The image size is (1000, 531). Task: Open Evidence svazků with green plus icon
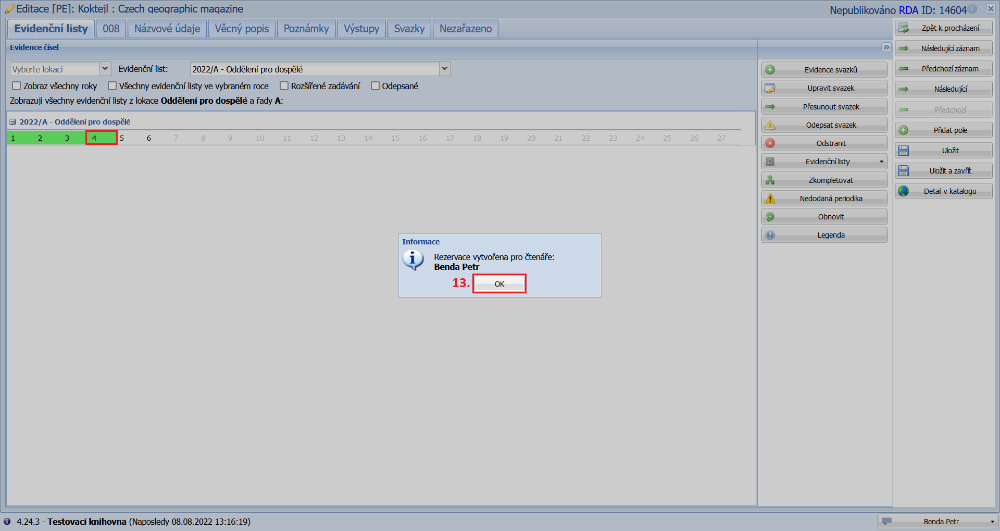coord(770,70)
